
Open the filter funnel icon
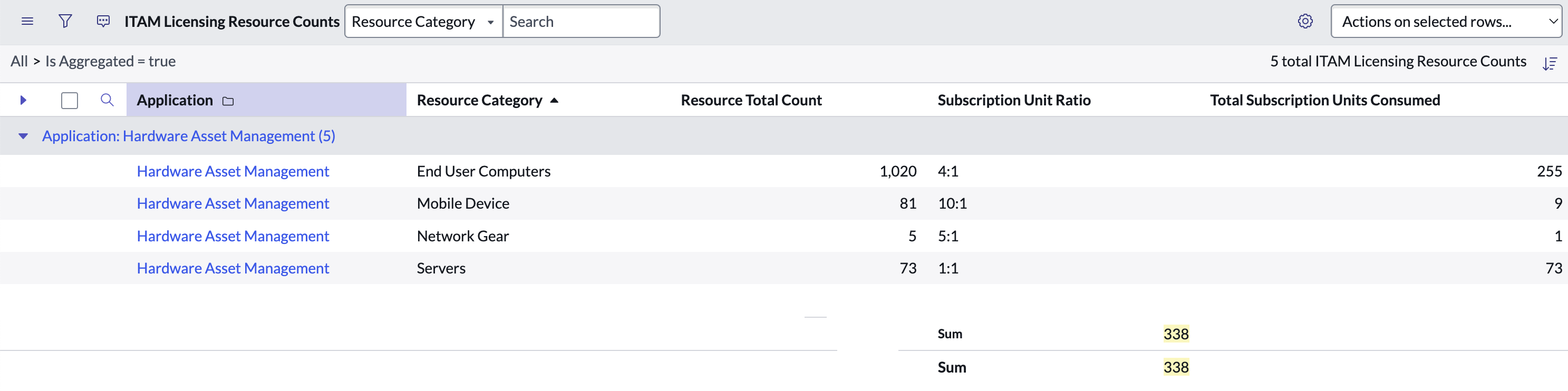(x=65, y=21)
